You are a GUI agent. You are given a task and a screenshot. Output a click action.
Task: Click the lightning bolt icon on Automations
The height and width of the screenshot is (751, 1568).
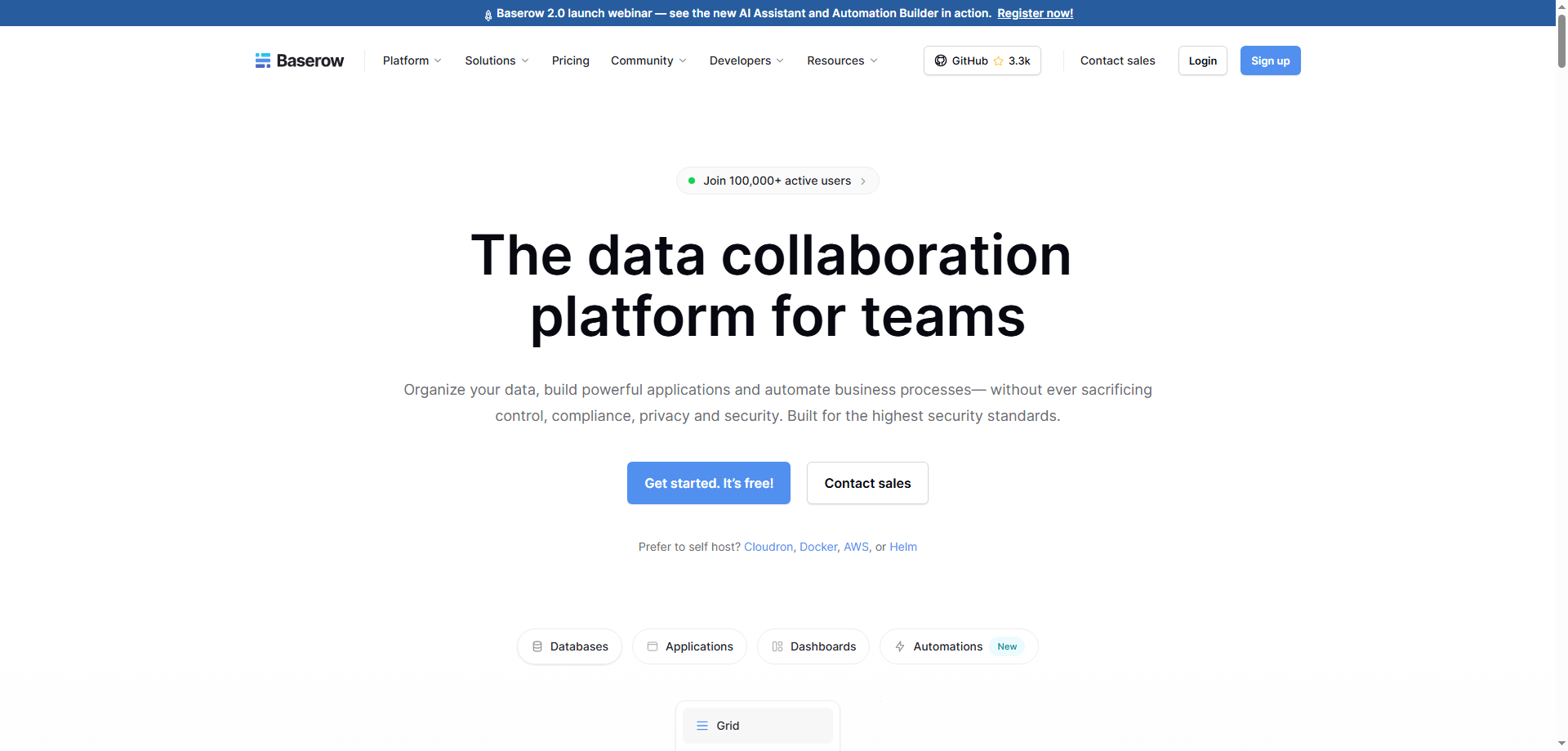(x=899, y=646)
